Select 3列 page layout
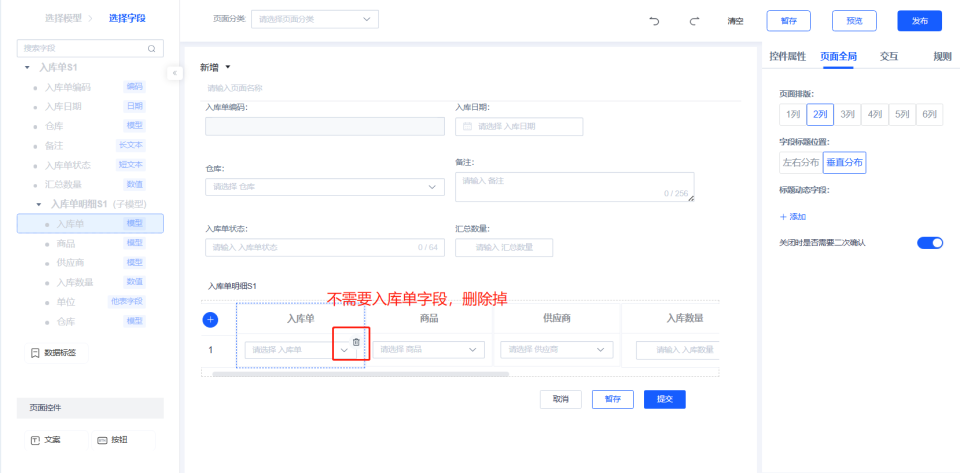 pos(847,114)
